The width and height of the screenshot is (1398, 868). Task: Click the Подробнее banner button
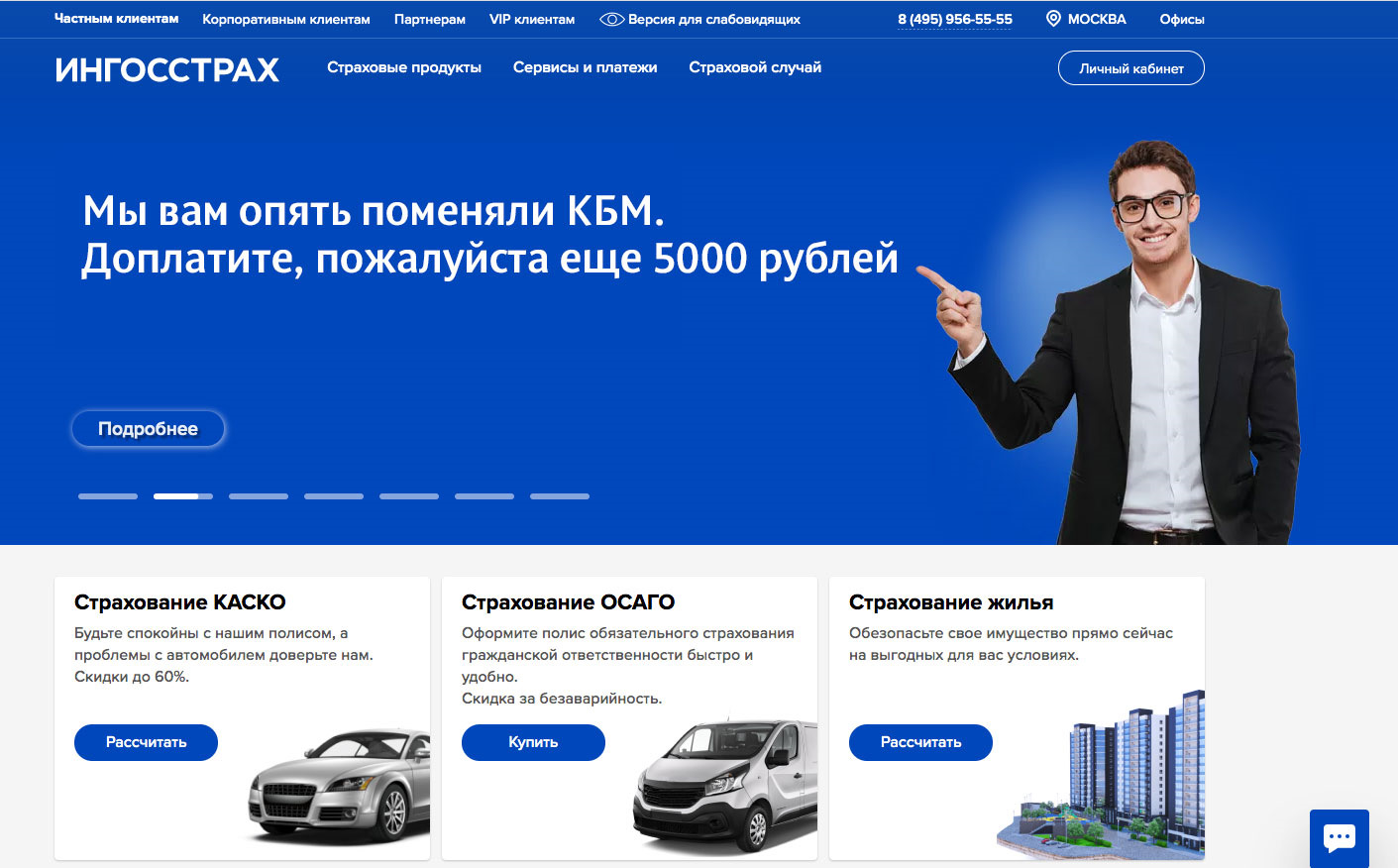click(148, 429)
